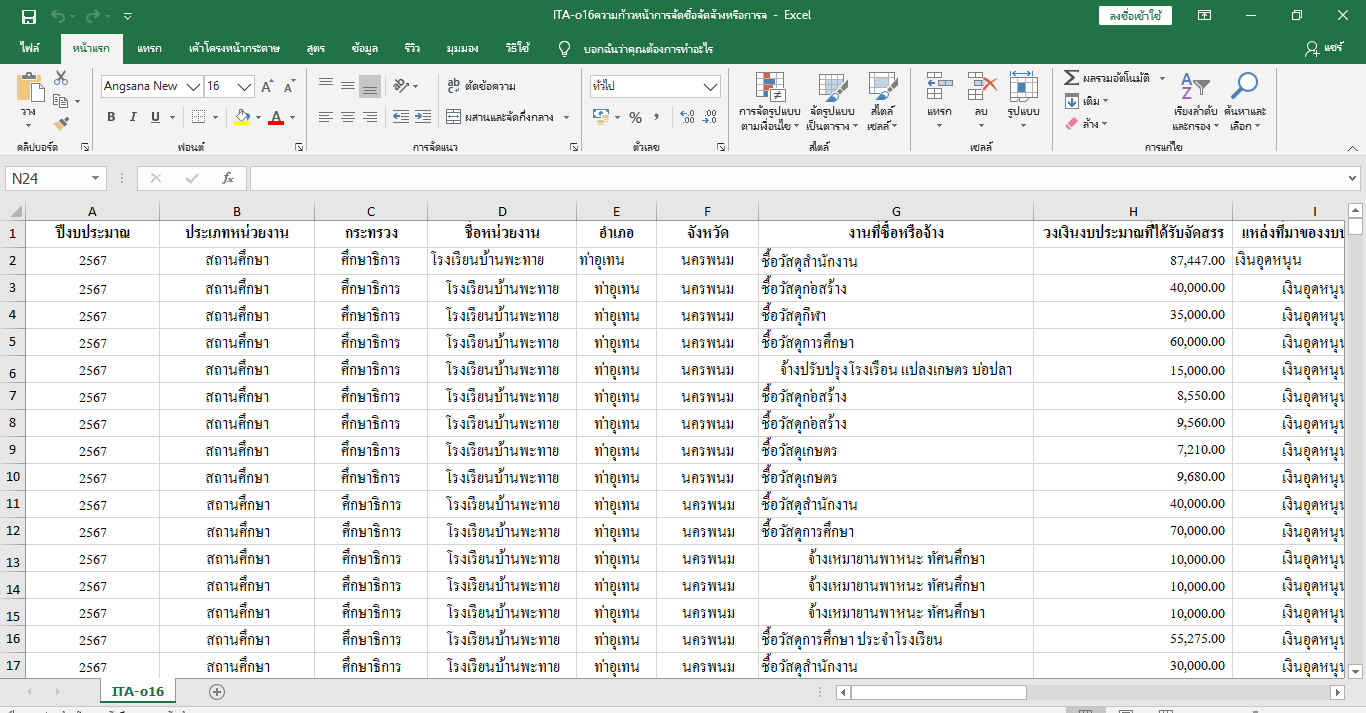Click the AutoSum sigma icon
Image resolution: width=1366 pixels, height=713 pixels.
pyautogui.click(x=1071, y=78)
